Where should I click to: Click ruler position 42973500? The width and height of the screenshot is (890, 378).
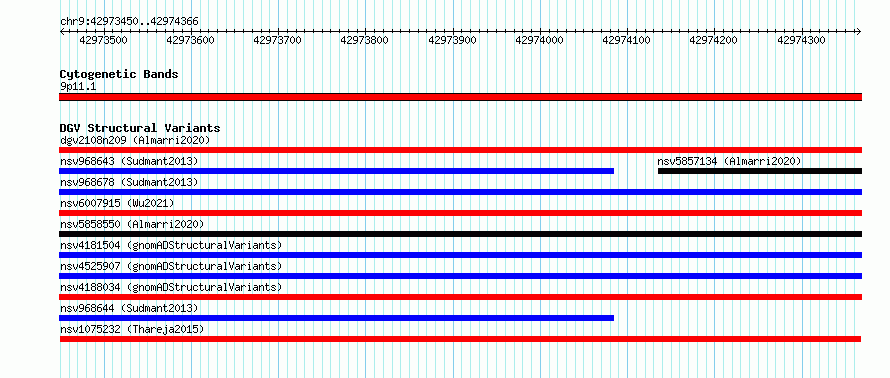pyautogui.click(x=103, y=40)
